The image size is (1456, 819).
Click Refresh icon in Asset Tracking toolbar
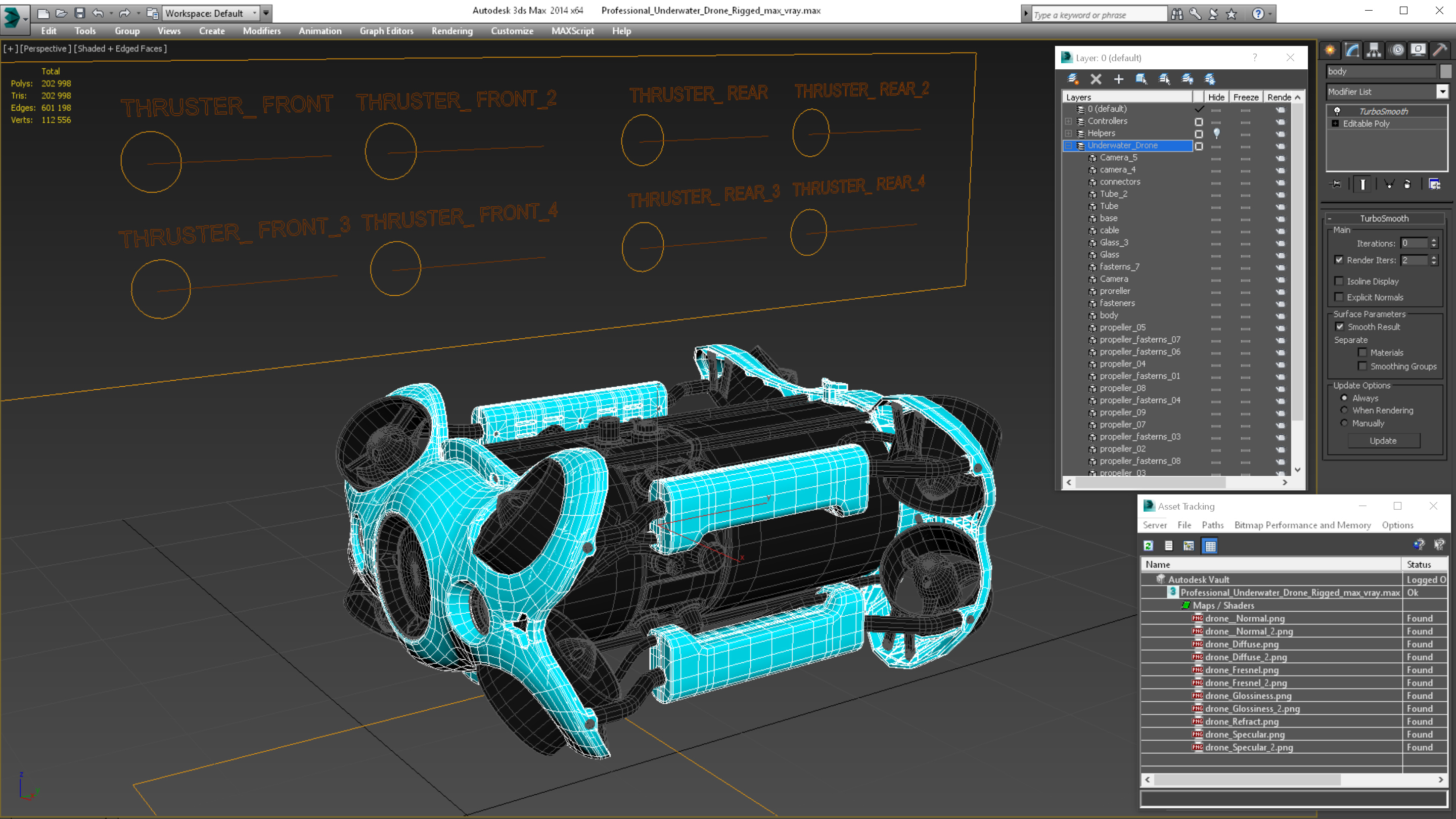(x=1149, y=545)
